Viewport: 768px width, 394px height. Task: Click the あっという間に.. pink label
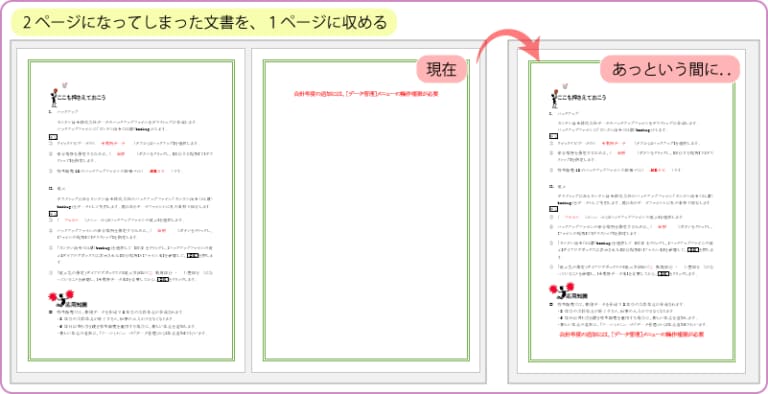(671, 69)
